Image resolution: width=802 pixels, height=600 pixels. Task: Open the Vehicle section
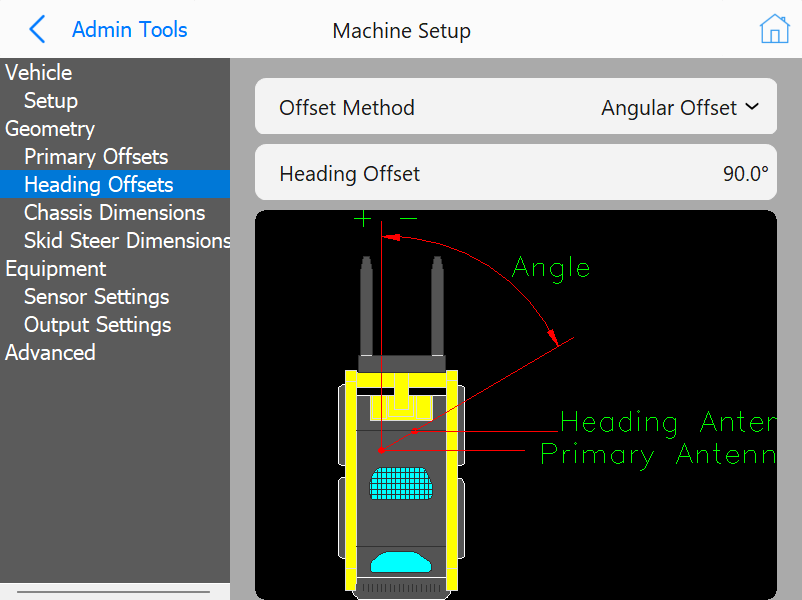point(38,73)
